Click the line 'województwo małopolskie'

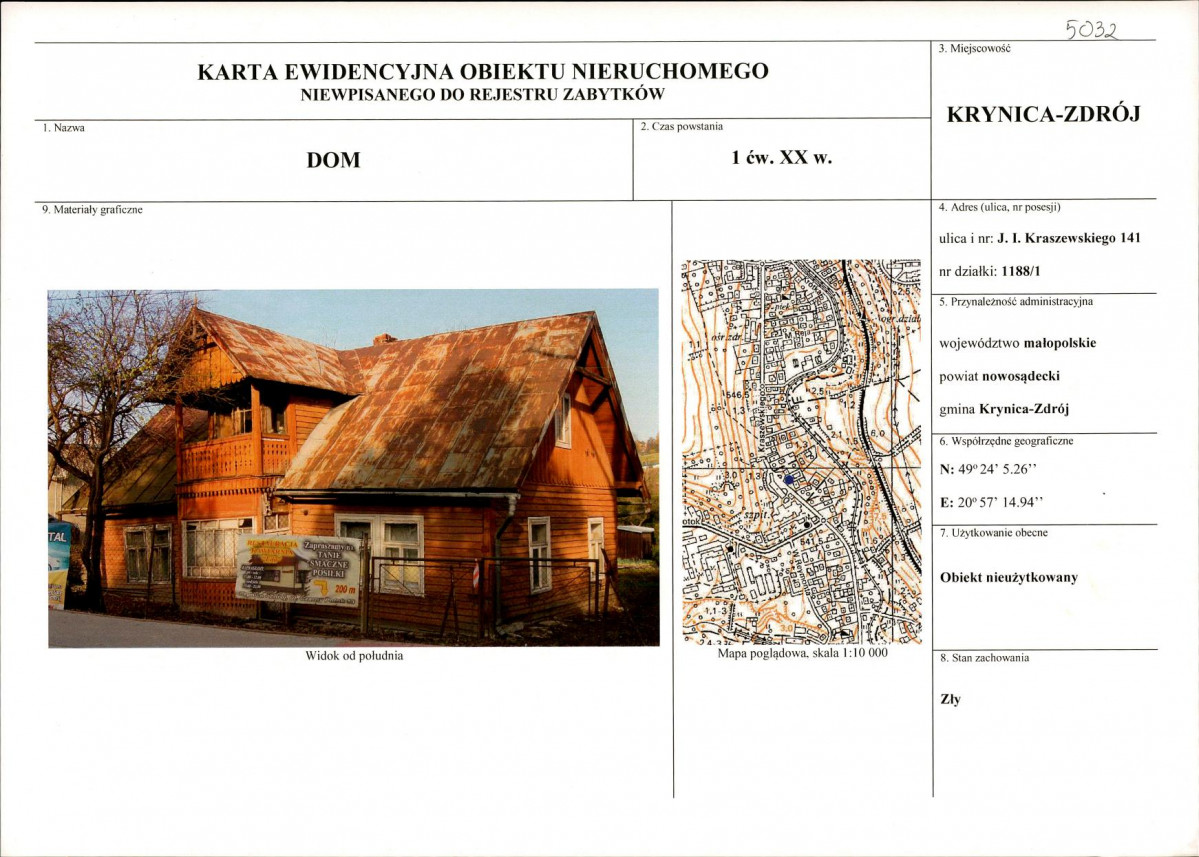[x=1018, y=343]
